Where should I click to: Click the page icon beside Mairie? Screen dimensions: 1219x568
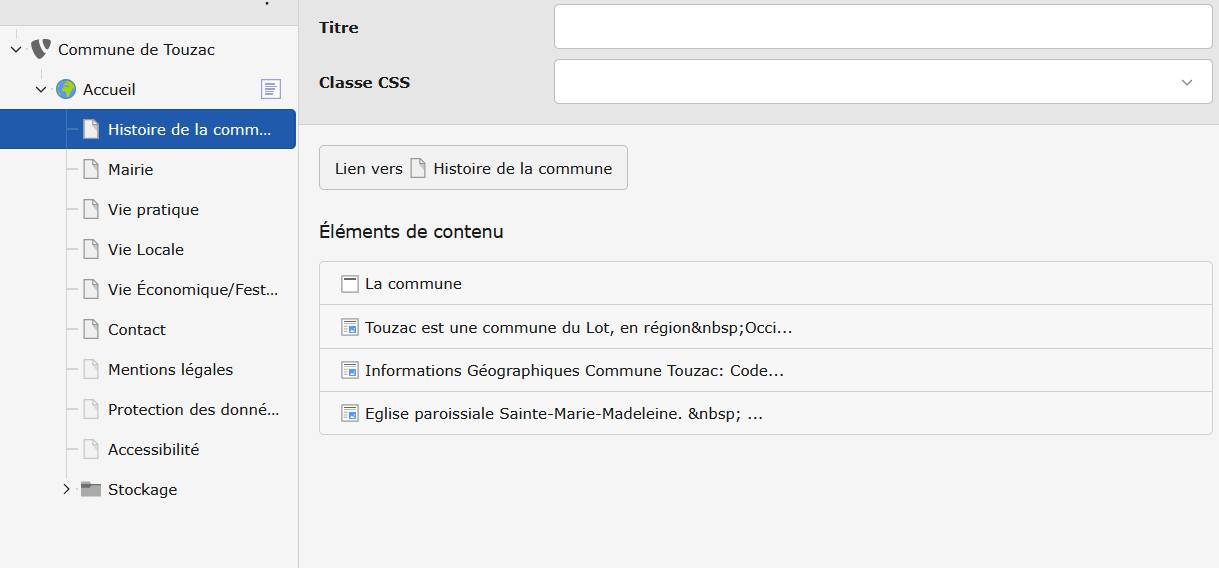point(91,169)
